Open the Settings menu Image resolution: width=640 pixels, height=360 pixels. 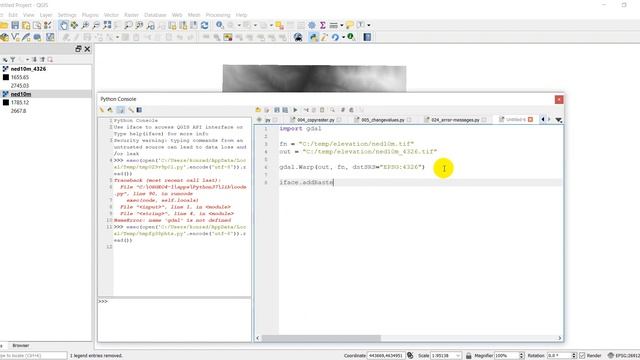pyautogui.click(x=67, y=15)
